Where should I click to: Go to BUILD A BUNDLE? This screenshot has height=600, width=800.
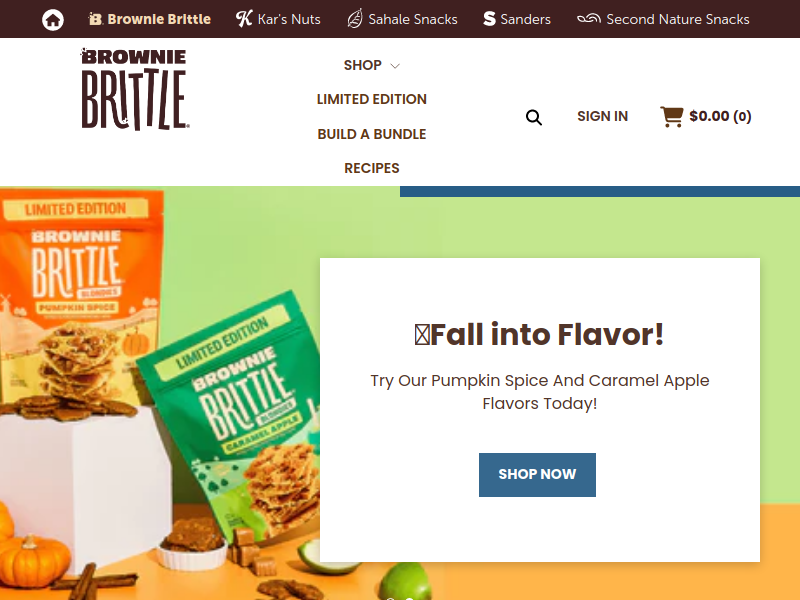coord(371,134)
